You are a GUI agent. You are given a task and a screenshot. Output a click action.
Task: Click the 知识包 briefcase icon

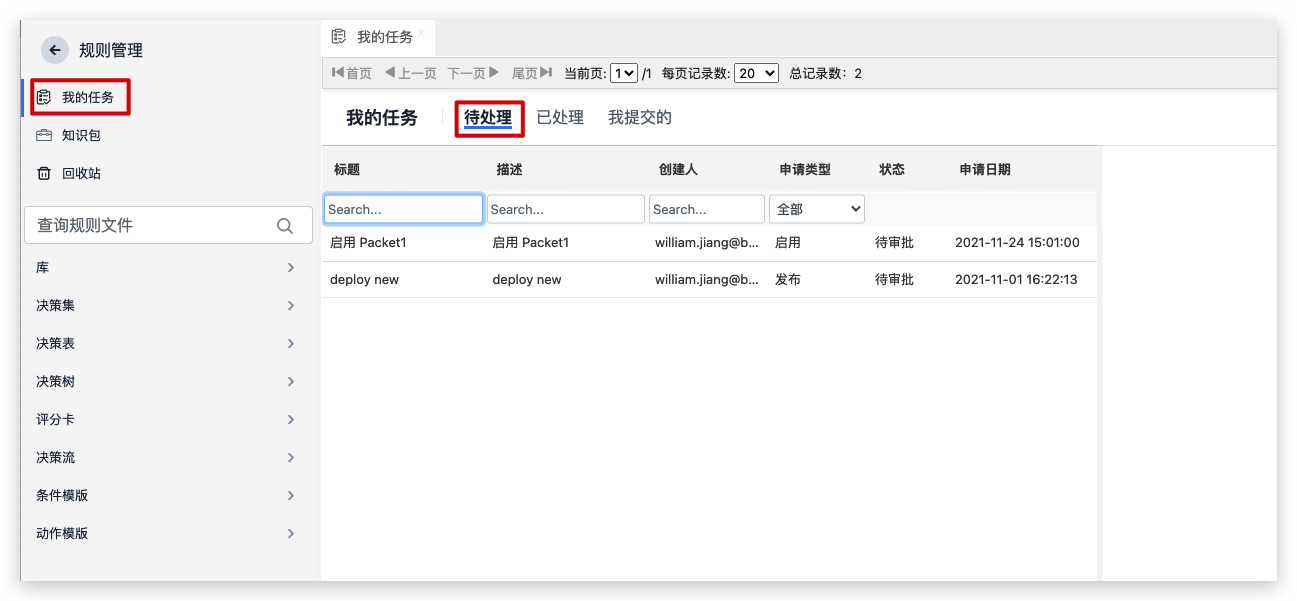(44, 135)
